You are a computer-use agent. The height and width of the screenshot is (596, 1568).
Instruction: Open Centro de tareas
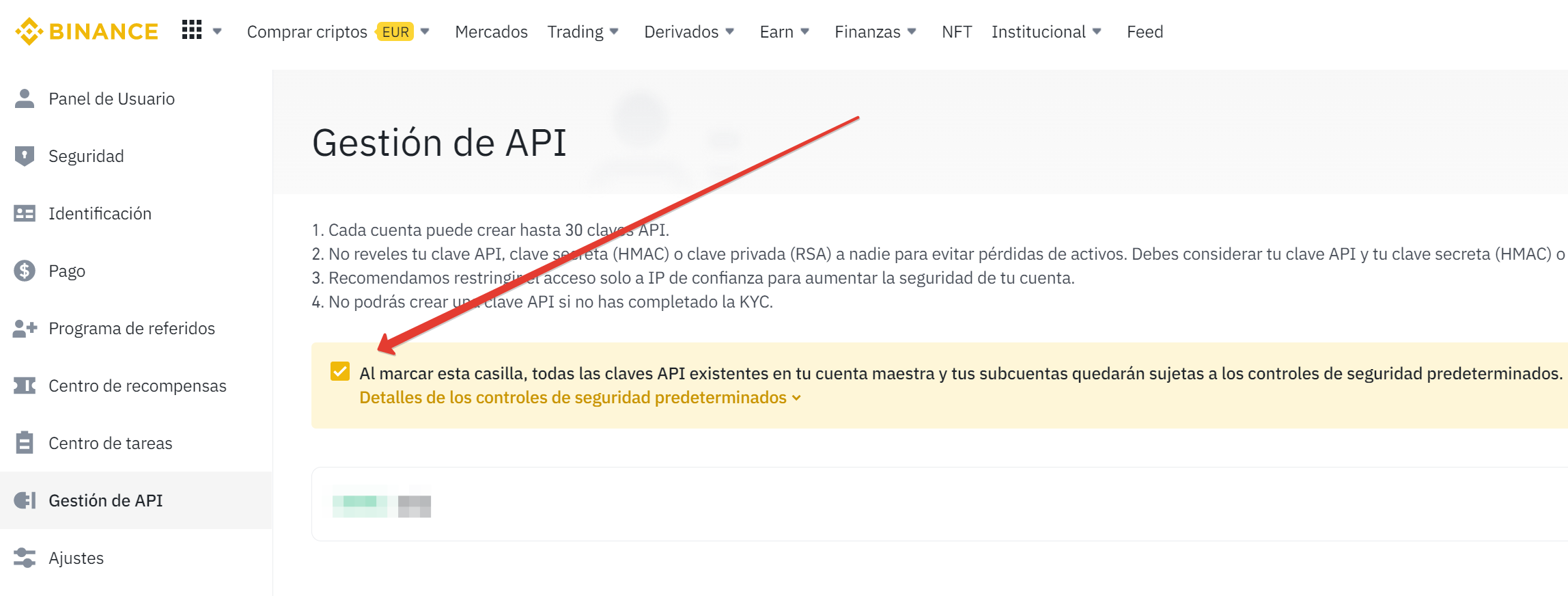[110, 443]
